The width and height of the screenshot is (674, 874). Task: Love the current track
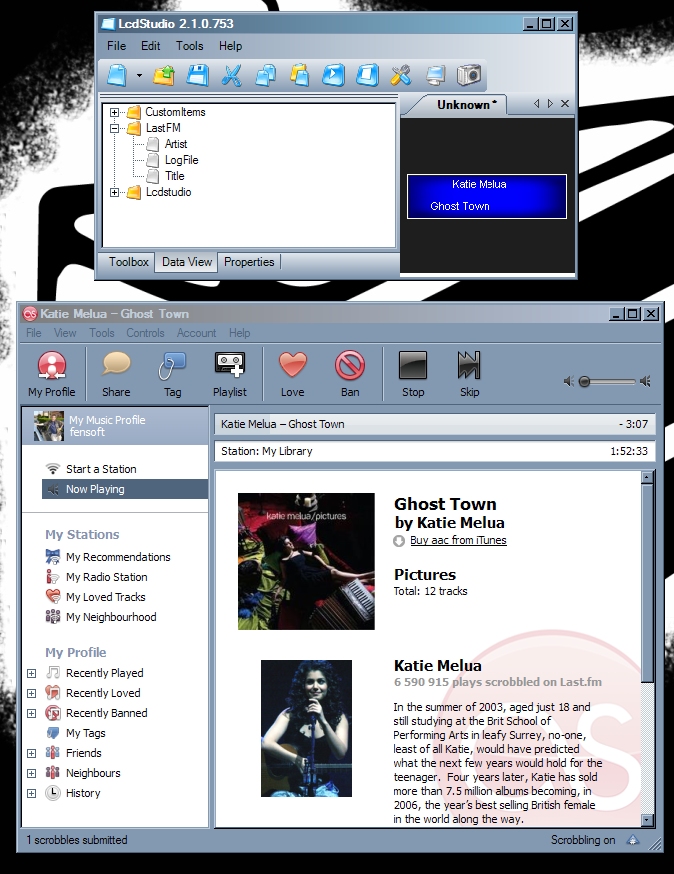[293, 373]
